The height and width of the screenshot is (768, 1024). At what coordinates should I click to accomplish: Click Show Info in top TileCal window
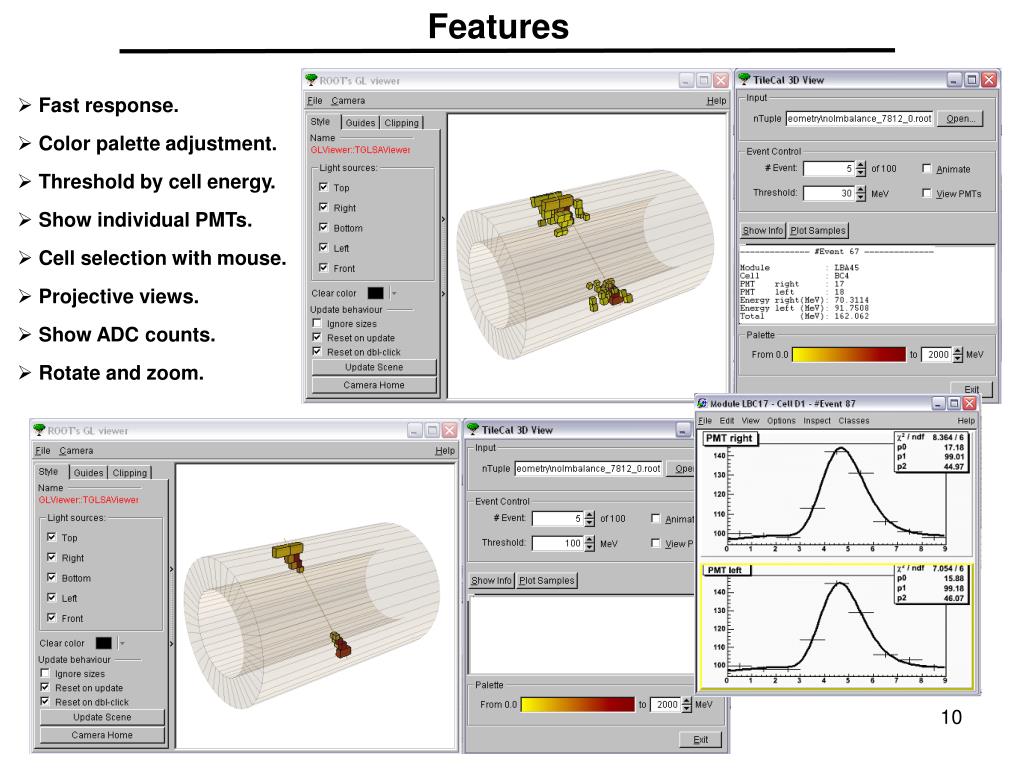pos(763,231)
